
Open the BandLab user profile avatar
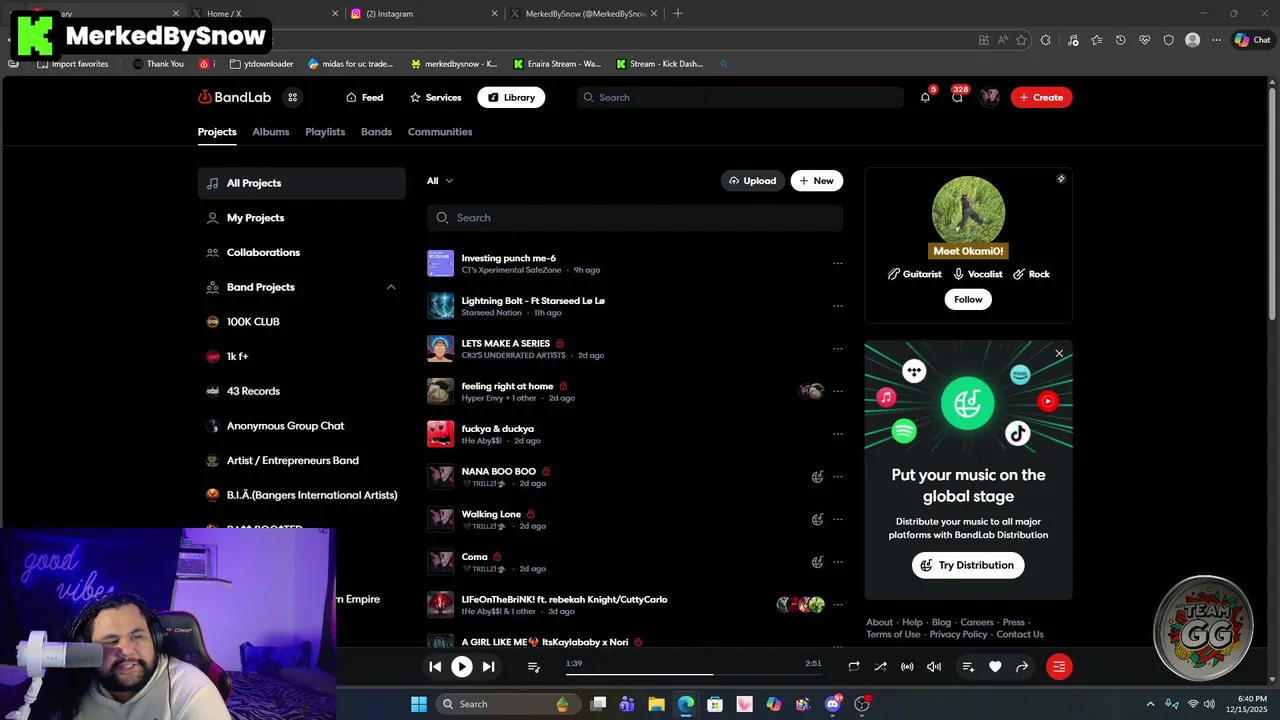click(x=990, y=97)
